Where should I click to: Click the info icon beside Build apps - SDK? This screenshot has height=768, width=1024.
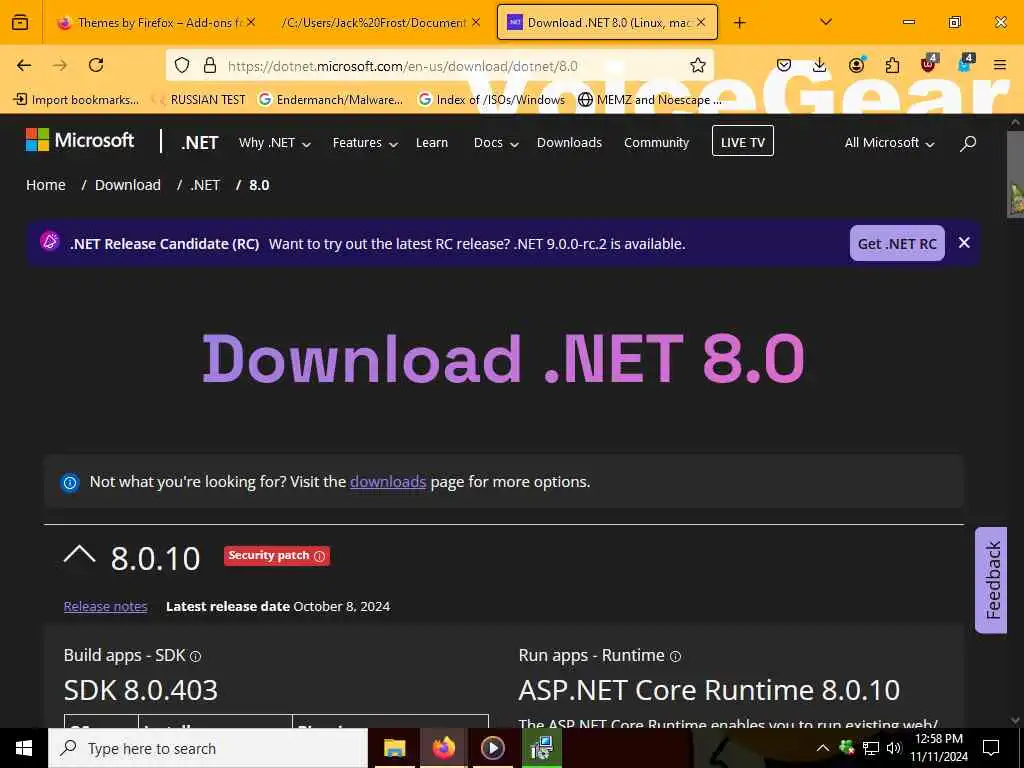click(x=195, y=656)
